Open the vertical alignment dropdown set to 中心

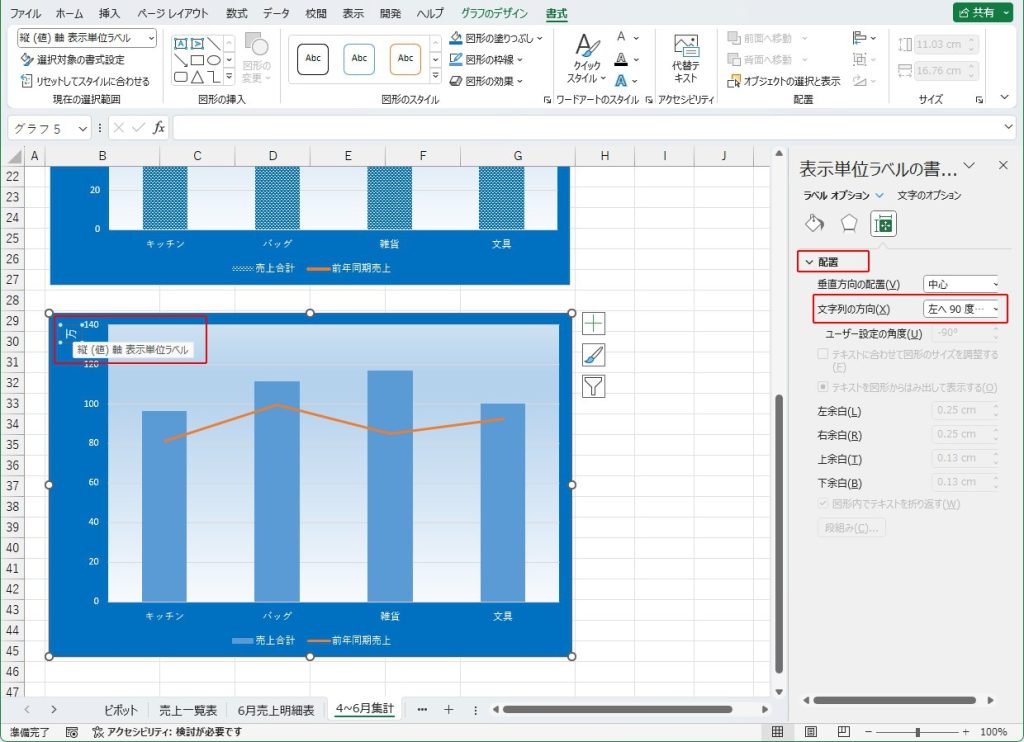click(x=961, y=285)
